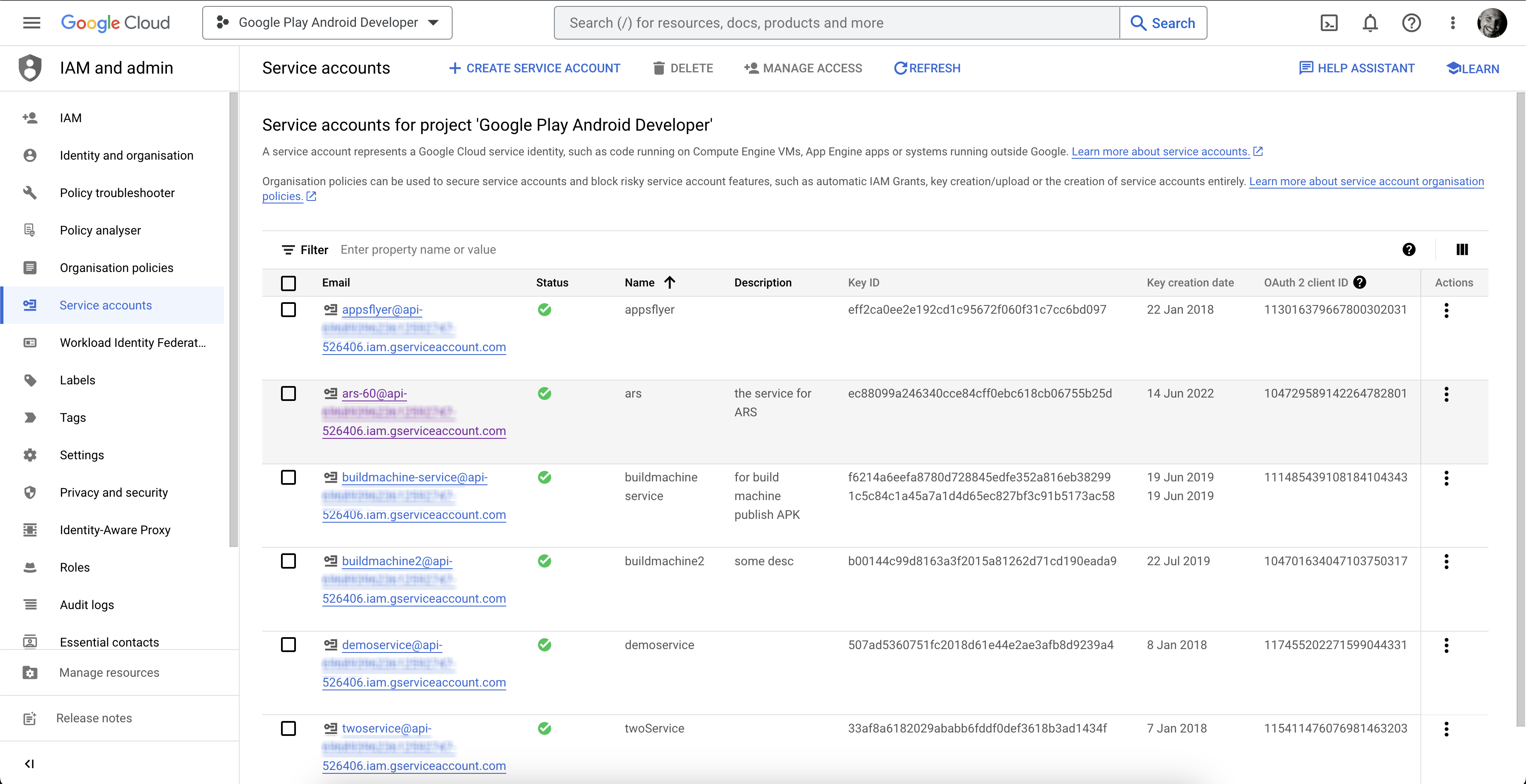1526x784 pixels.
Task: Open Cloud Shell terminal icon
Action: click(1329, 23)
